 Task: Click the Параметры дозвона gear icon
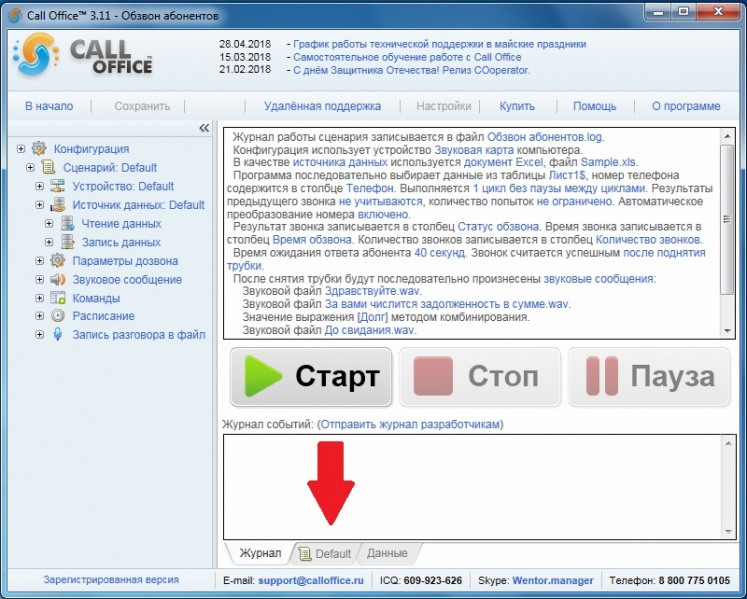pos(58,261)
